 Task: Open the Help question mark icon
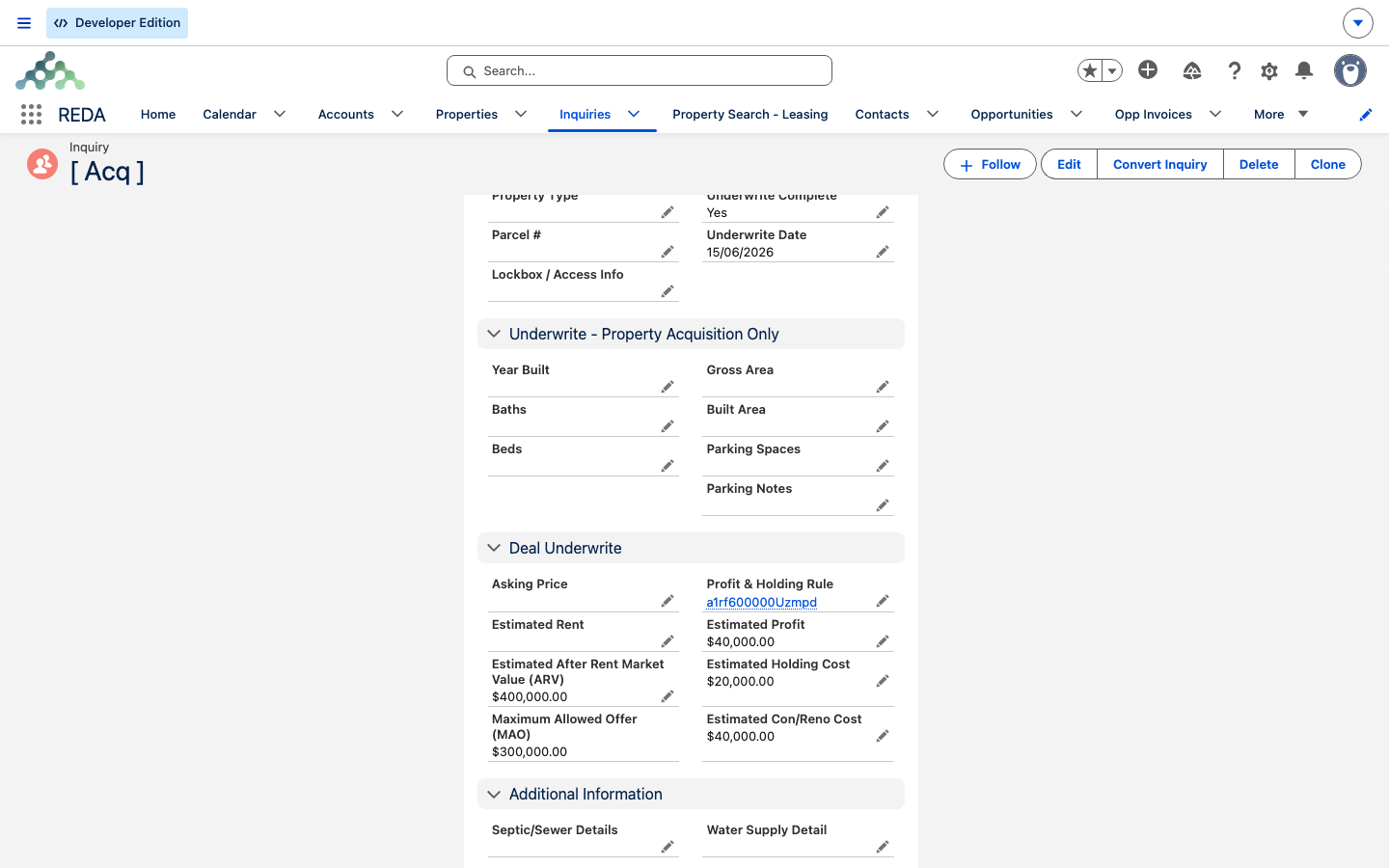click(x=1234, y=70)
